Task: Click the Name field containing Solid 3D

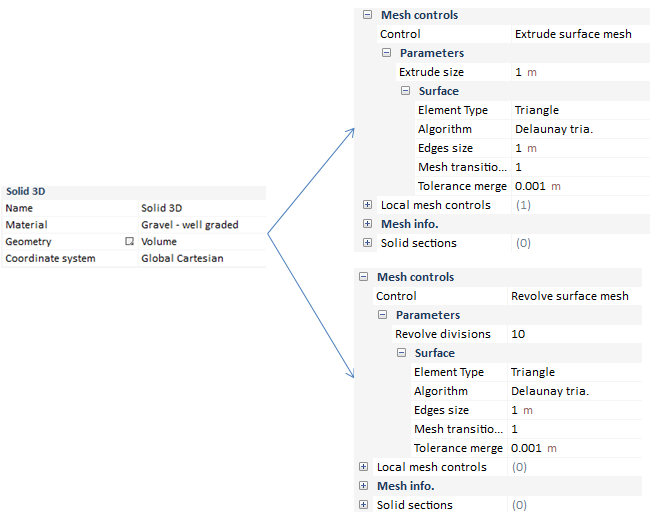Action: click(200, 208)
